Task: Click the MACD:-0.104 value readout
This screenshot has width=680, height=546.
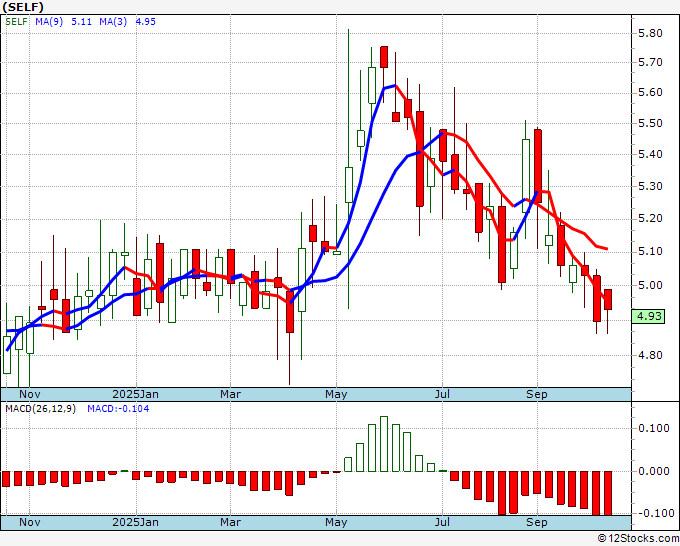Action: click(x=116, y=409)
